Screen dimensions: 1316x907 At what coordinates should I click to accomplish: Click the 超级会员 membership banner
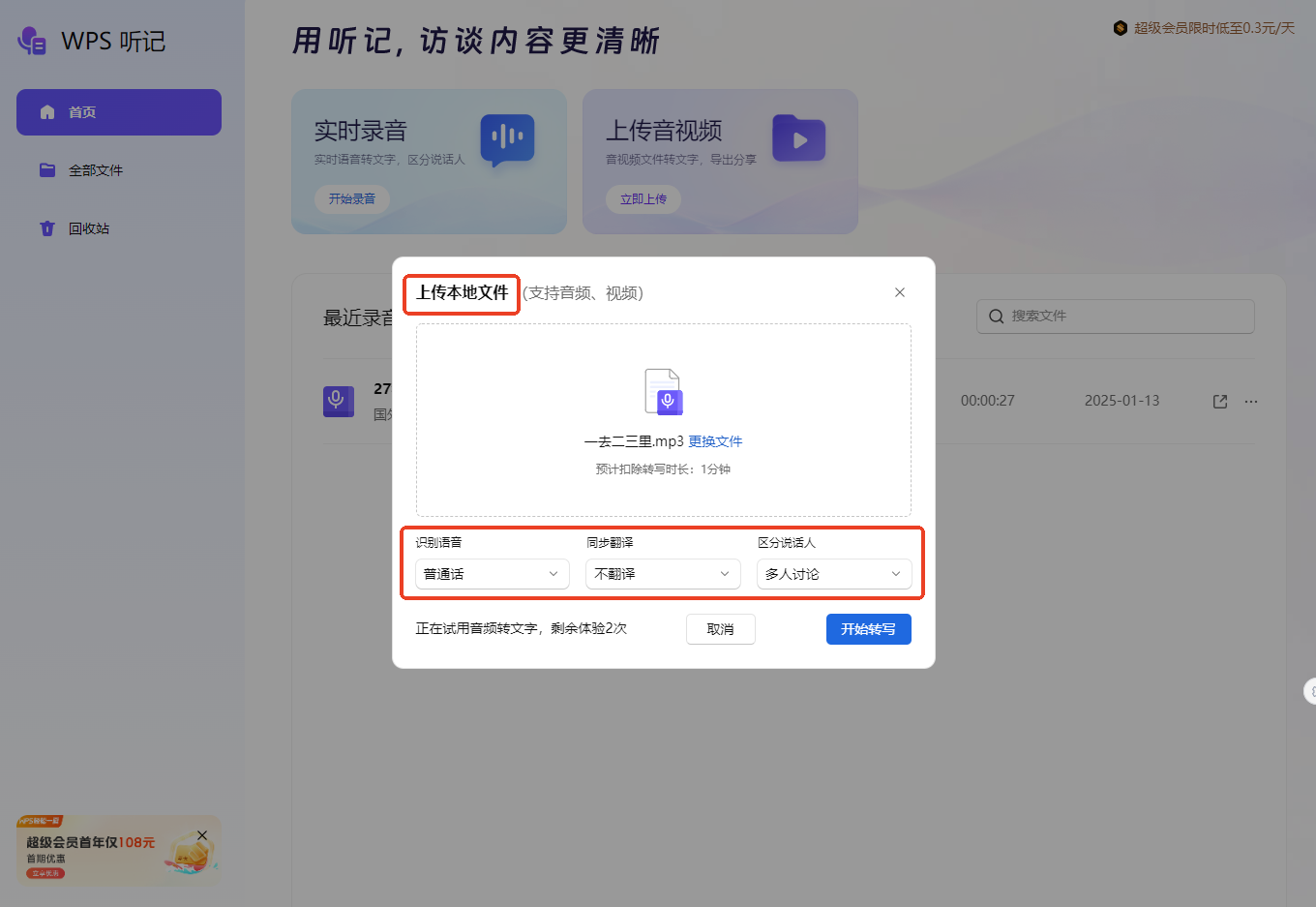pyautogui.click(x=1205, y=29)
